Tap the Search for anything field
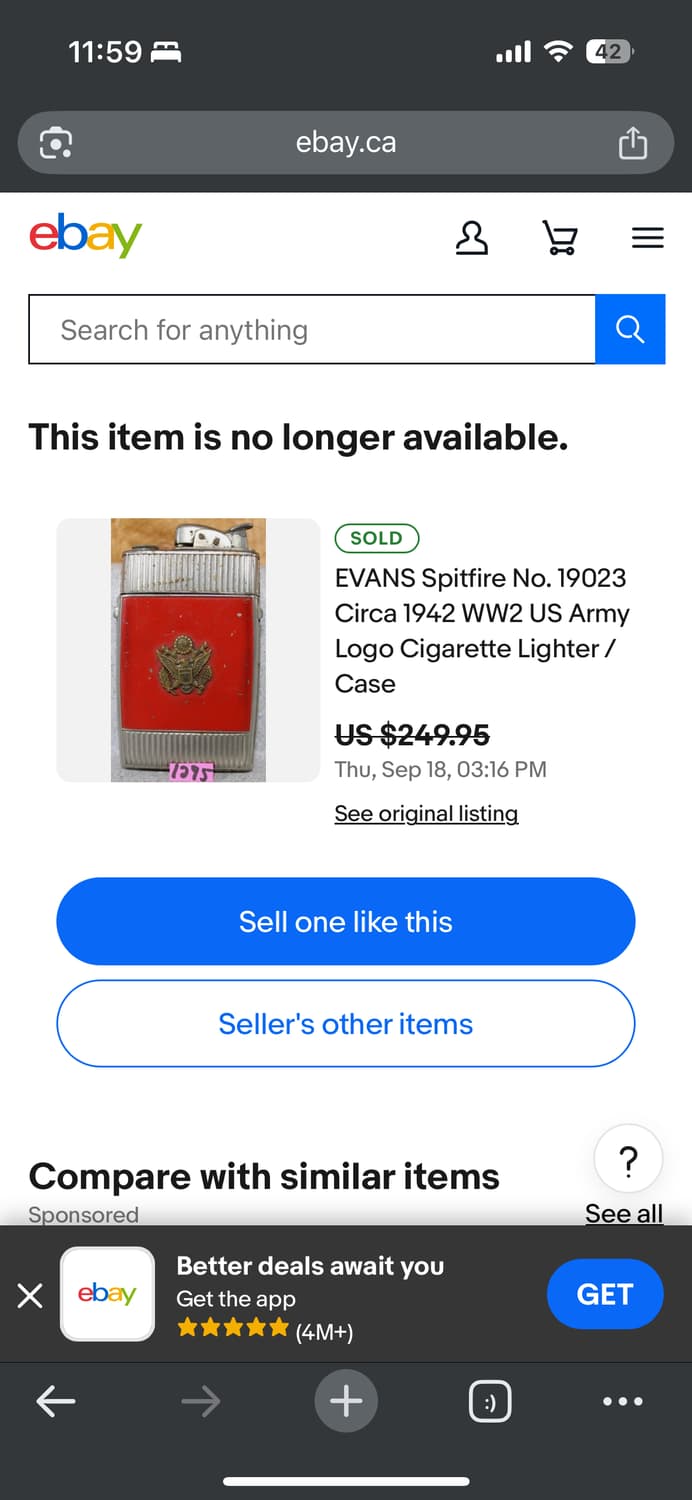This screenshot has width=692, height=1500. point(300,329)
